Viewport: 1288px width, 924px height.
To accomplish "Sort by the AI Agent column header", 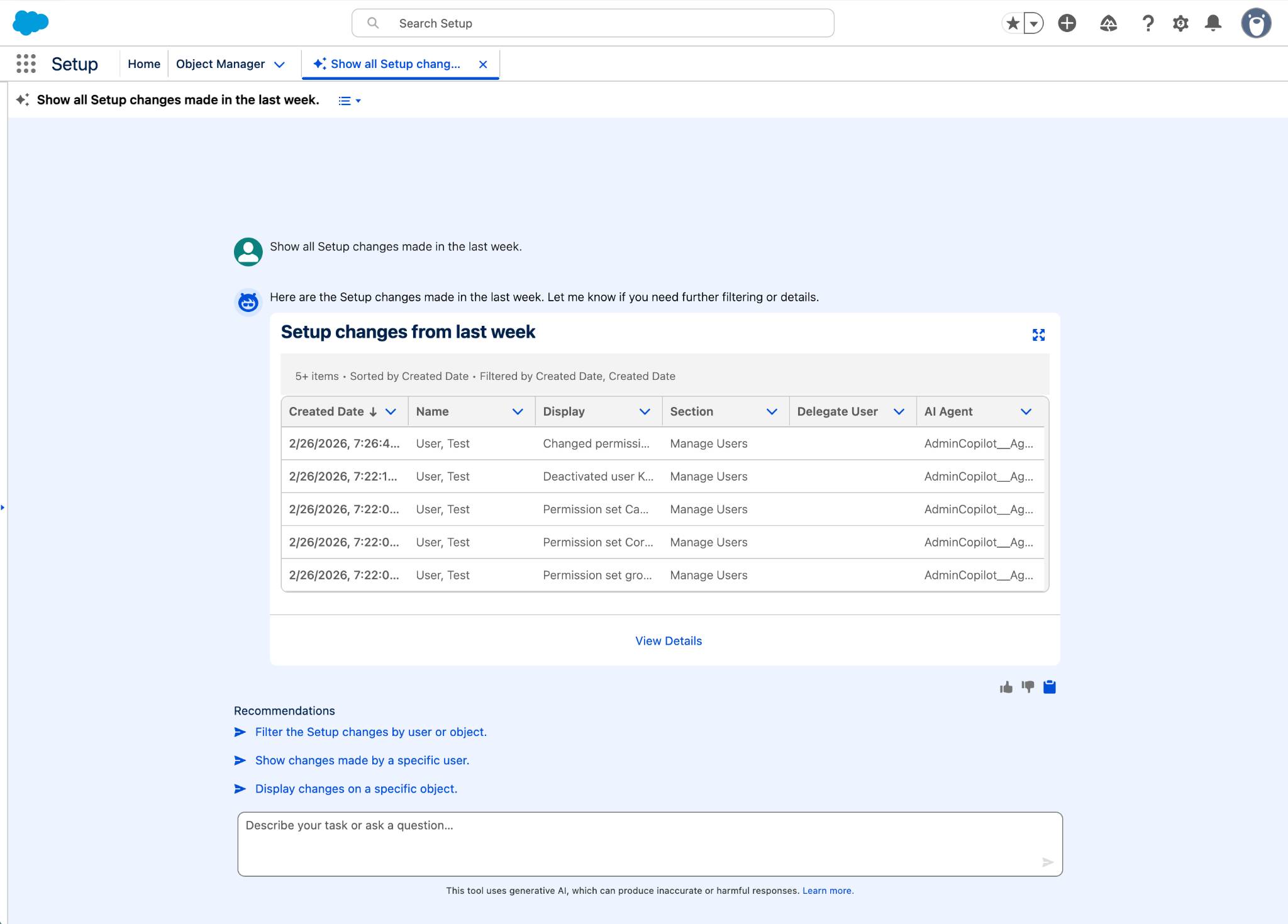I will click(948, 411).
